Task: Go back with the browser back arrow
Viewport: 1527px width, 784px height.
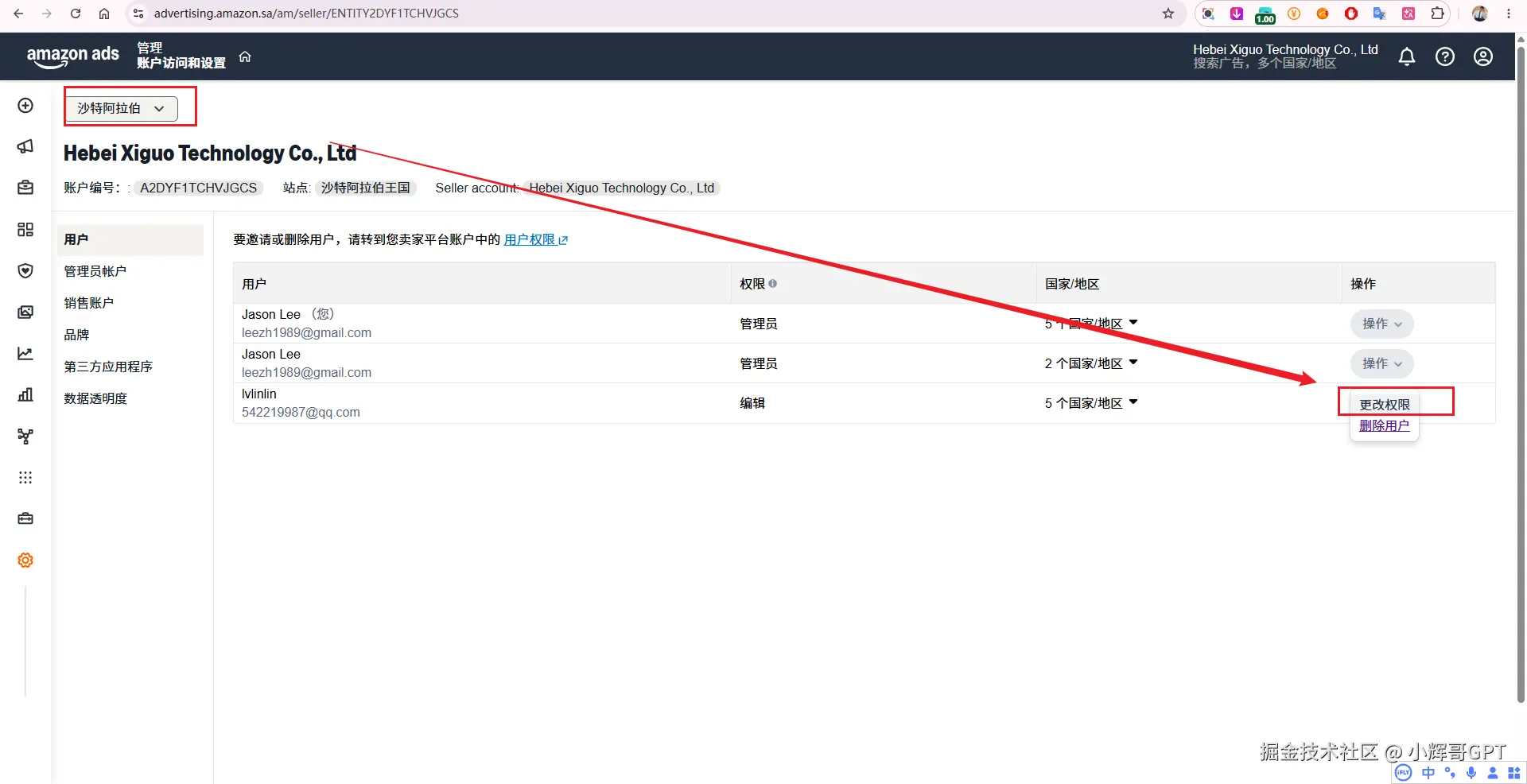Action: [19, 14]
